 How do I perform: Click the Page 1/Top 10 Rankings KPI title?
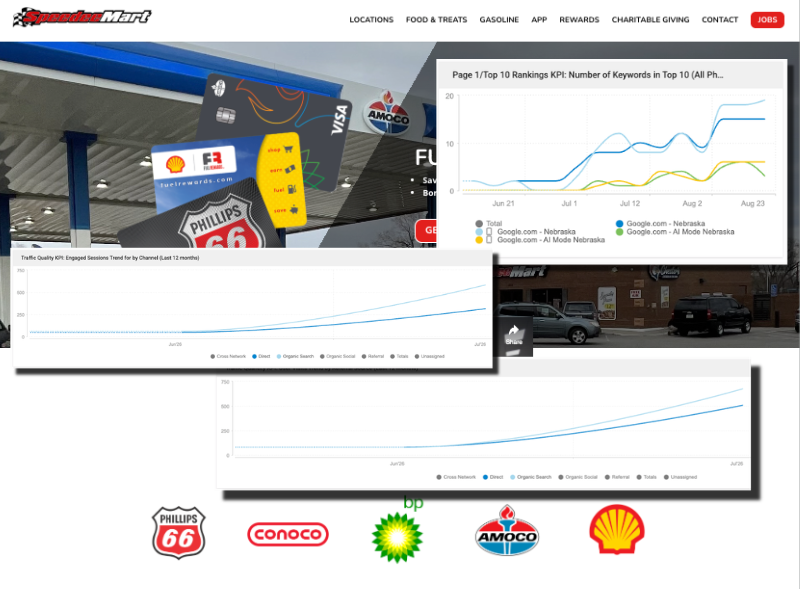587,75
